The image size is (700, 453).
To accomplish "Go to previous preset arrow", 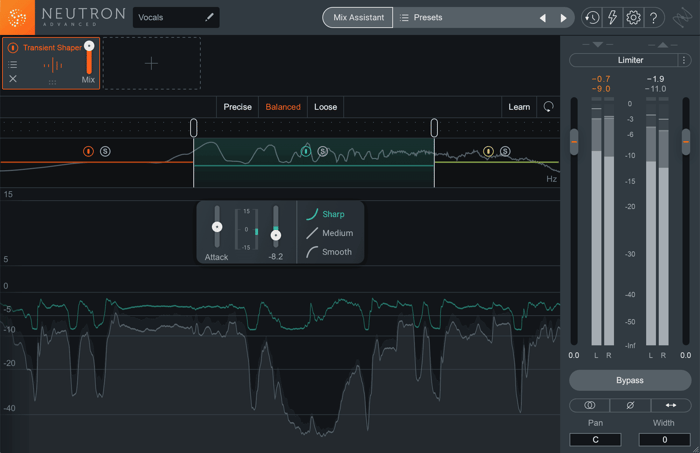I will pos(543,18).
